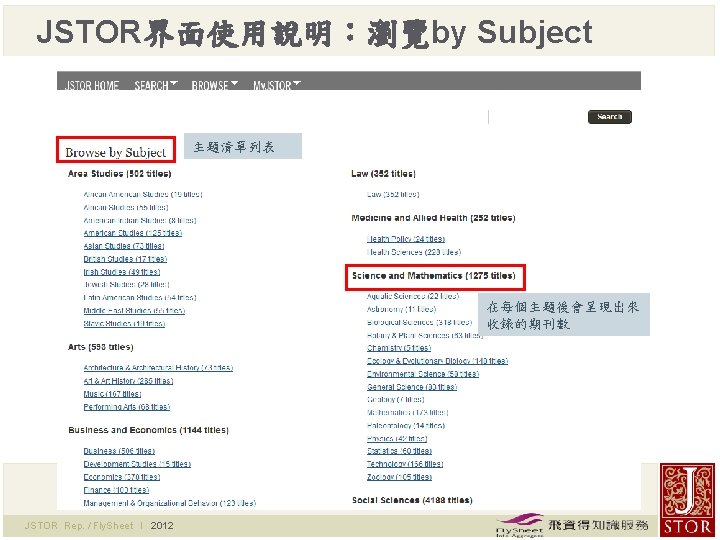Click the FlySheet logo icon
The height and width of the screenshot is (540, 720).
(x=520, y=525)
